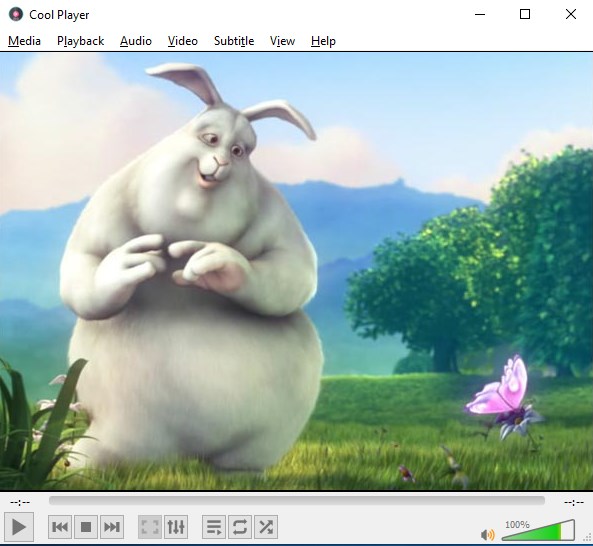This screenshot has height=546, width=593.
Task: Open the extended settings equalizer panel
Action: [176, 527]
